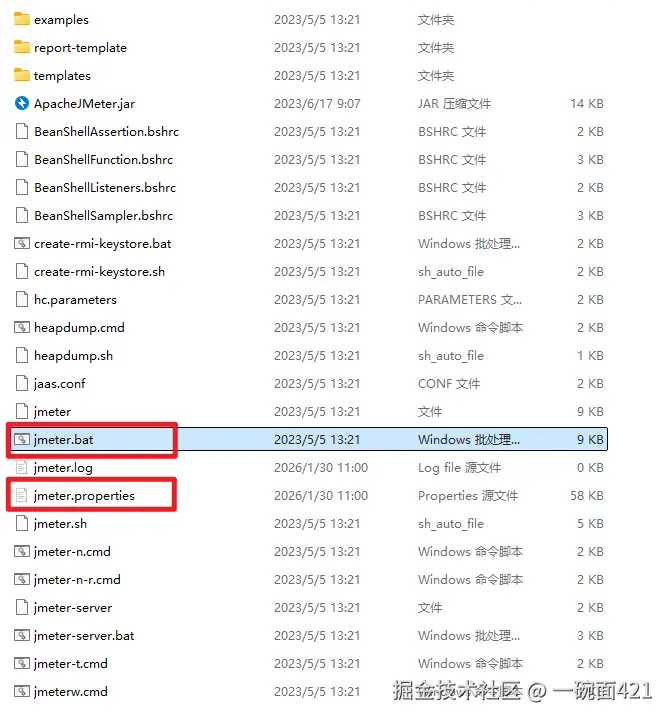Click the ApacheJMeter.jar file icon
Viewport: 672px width, 722px height.
click(22, 103)
